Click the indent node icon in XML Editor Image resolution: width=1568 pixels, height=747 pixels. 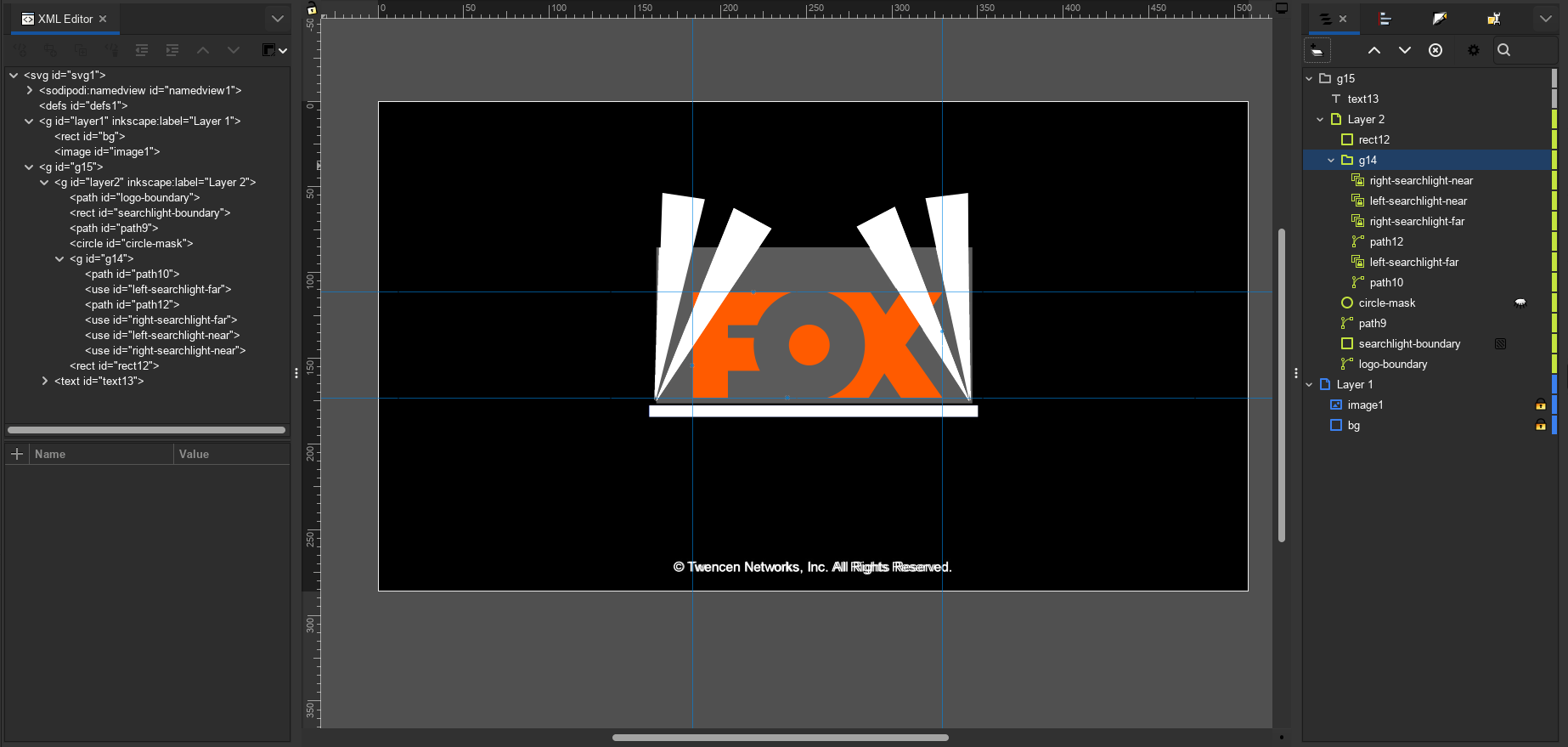pyautogui.click(x=172, y=50)
